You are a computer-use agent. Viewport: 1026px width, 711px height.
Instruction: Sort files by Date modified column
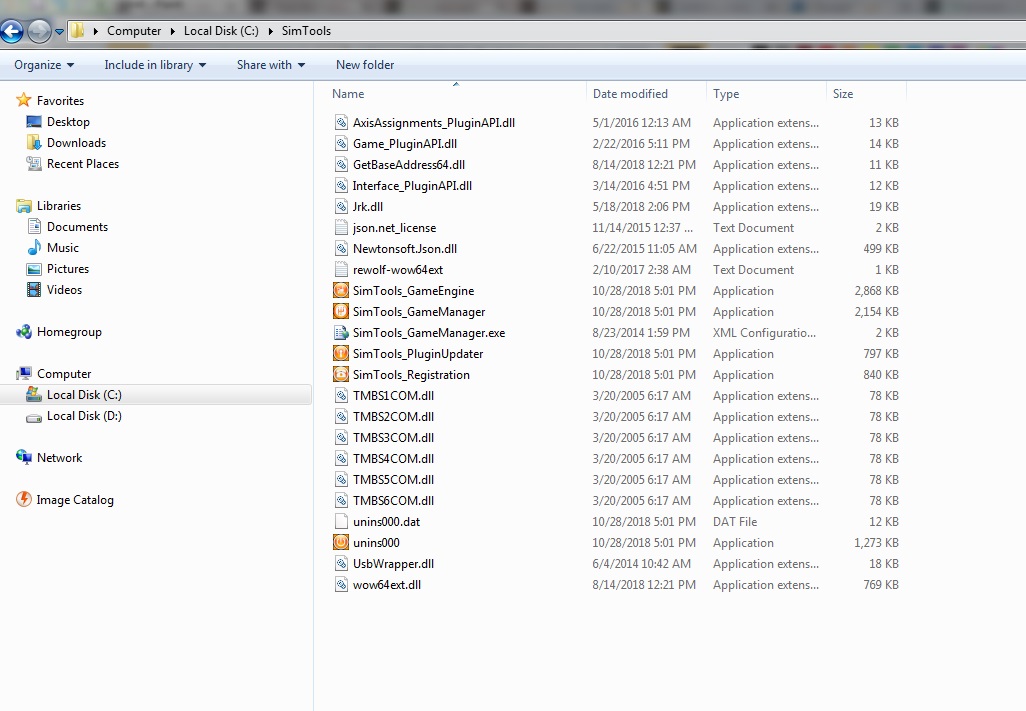tap(646, 94)
